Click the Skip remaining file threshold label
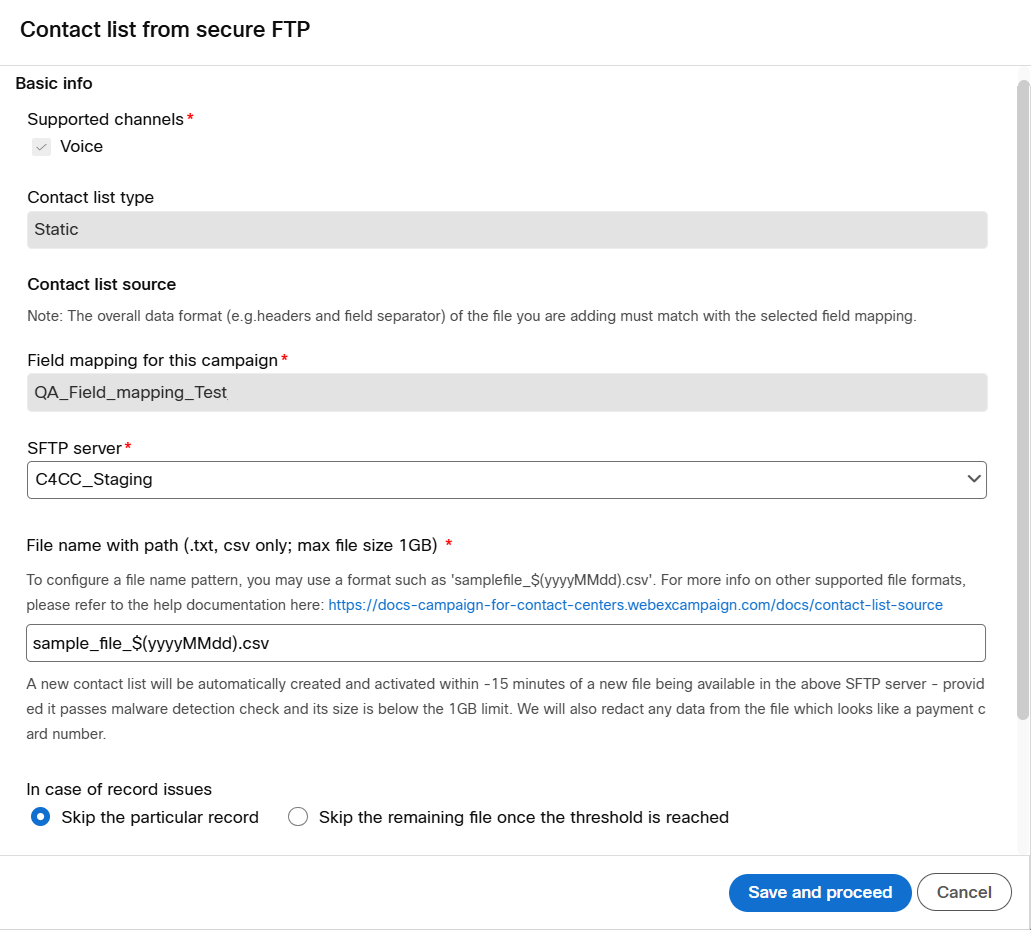1031x930 pixels. click(523, 817)
